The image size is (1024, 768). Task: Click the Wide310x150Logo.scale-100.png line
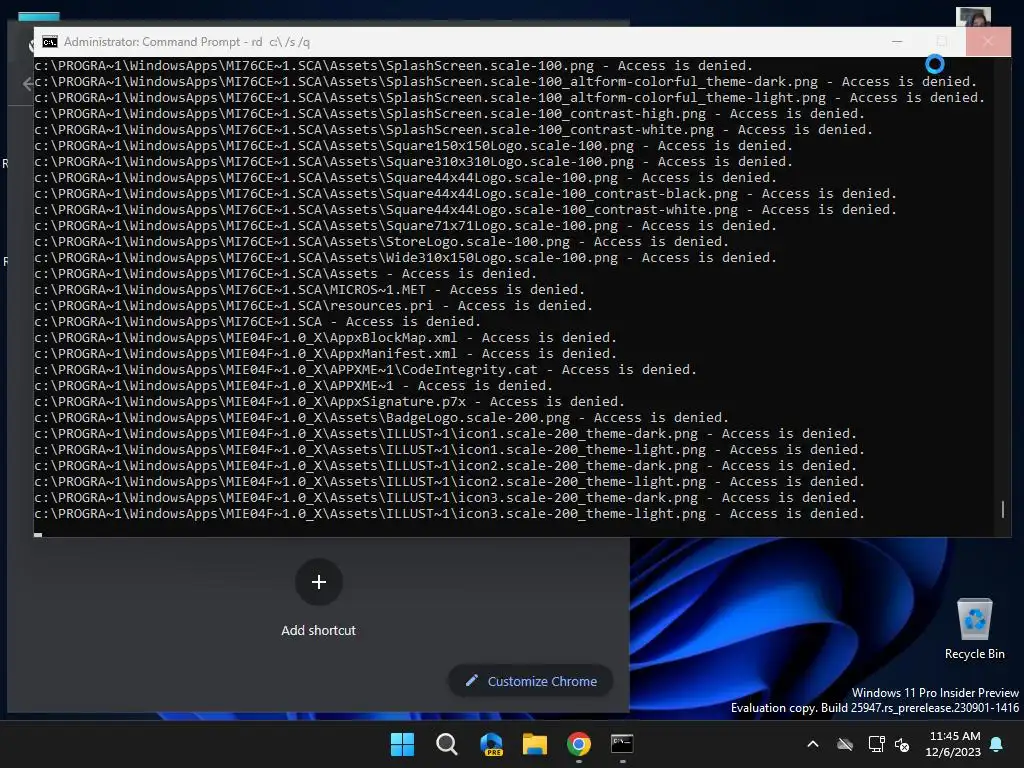406,257
